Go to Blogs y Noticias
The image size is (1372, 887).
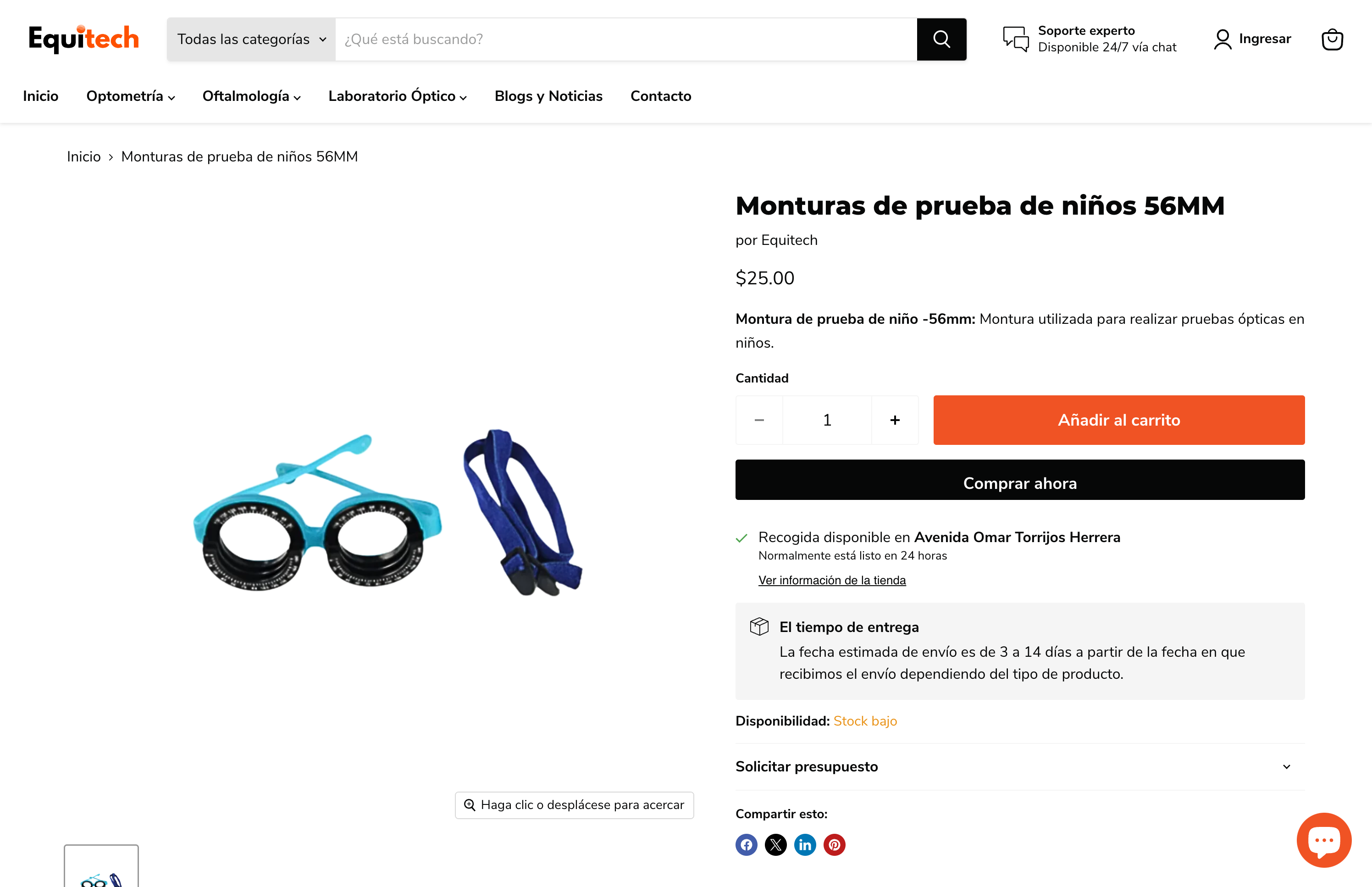point(548,96)
